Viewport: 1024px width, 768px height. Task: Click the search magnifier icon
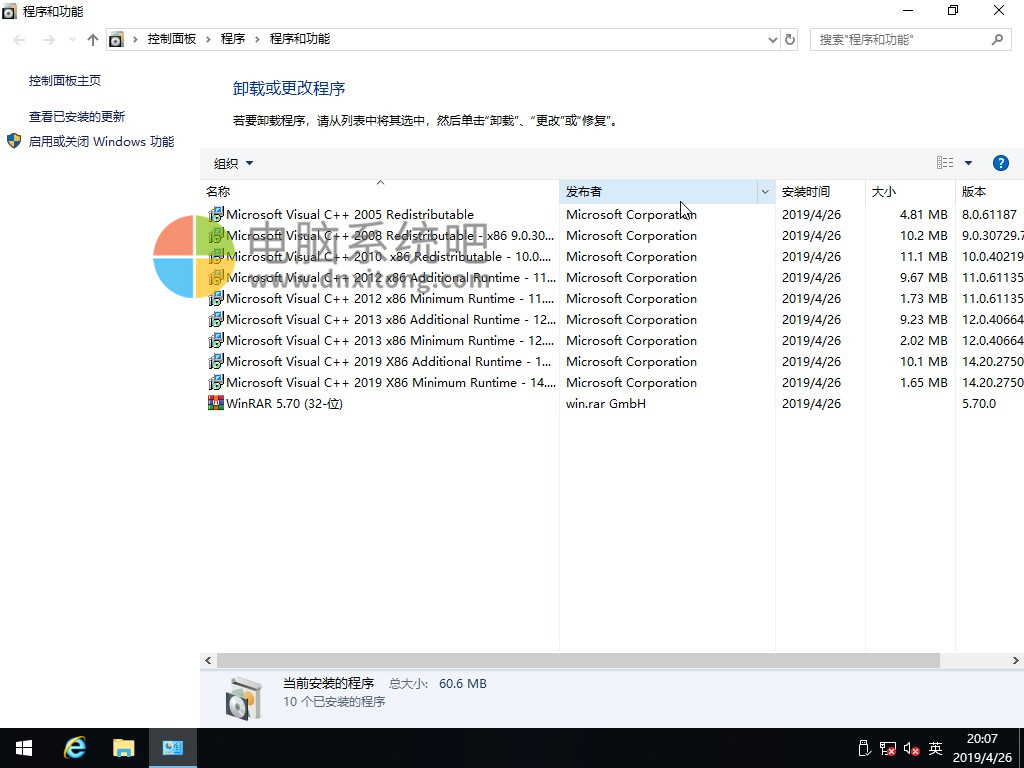point(997,40)
